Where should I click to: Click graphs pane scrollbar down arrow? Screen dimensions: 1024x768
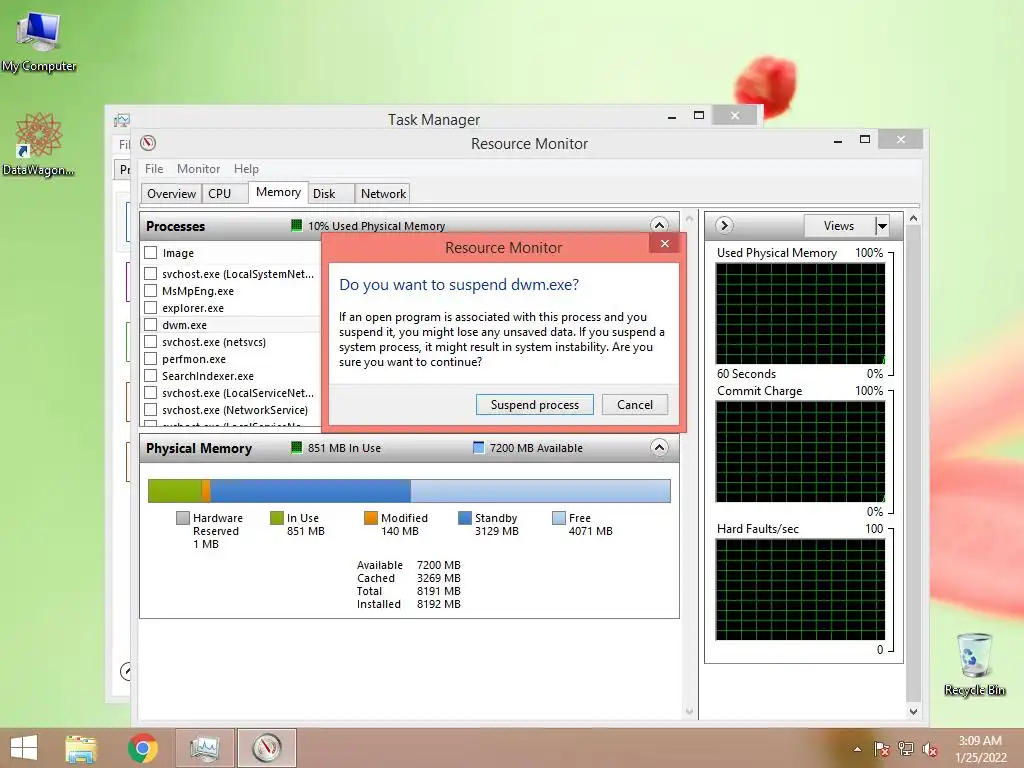(913, 711)
